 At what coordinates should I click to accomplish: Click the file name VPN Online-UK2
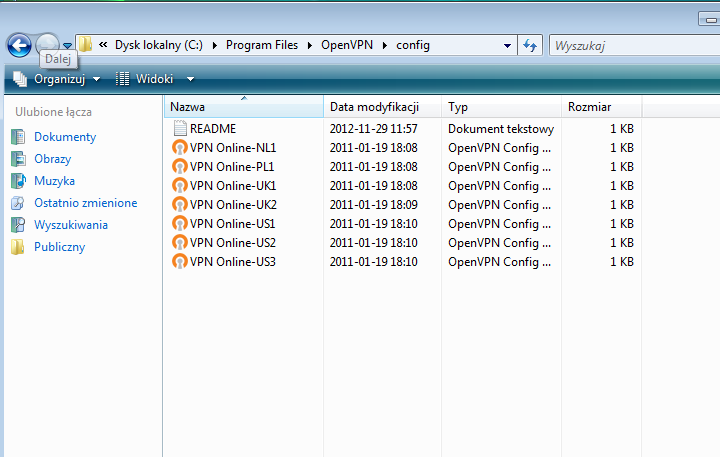(x=233, y=205)
